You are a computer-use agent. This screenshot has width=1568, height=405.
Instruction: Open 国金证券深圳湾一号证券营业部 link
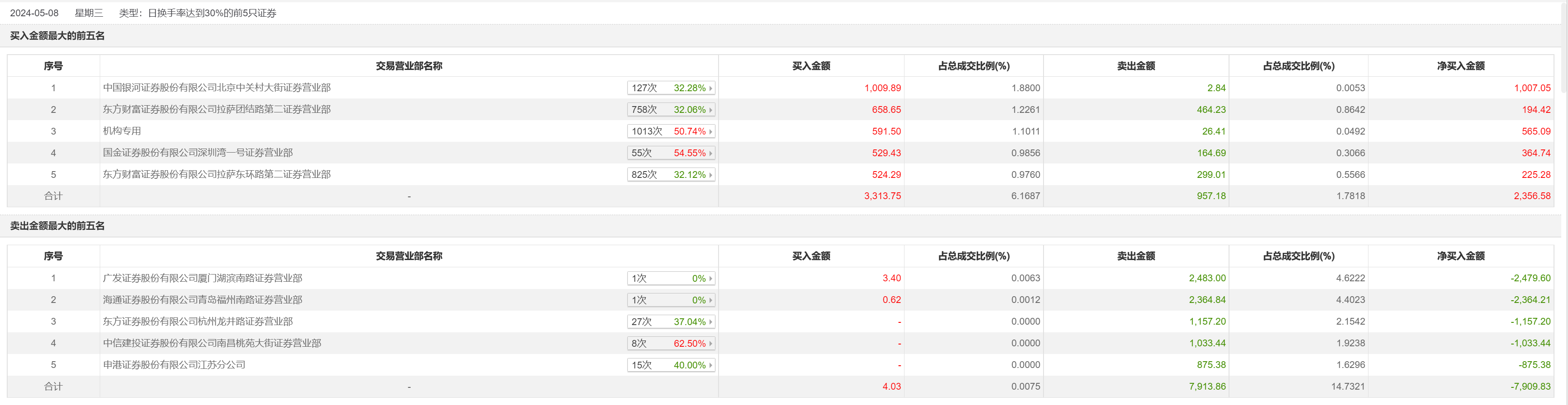pos(198,153)
